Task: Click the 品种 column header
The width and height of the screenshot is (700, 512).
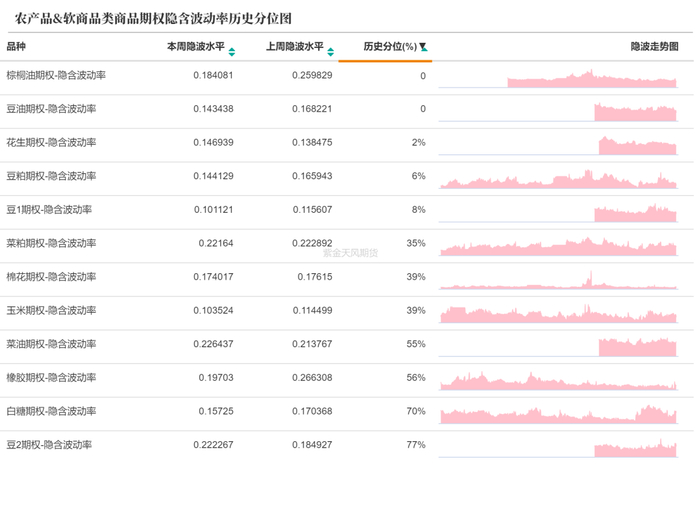Action: 16,47
